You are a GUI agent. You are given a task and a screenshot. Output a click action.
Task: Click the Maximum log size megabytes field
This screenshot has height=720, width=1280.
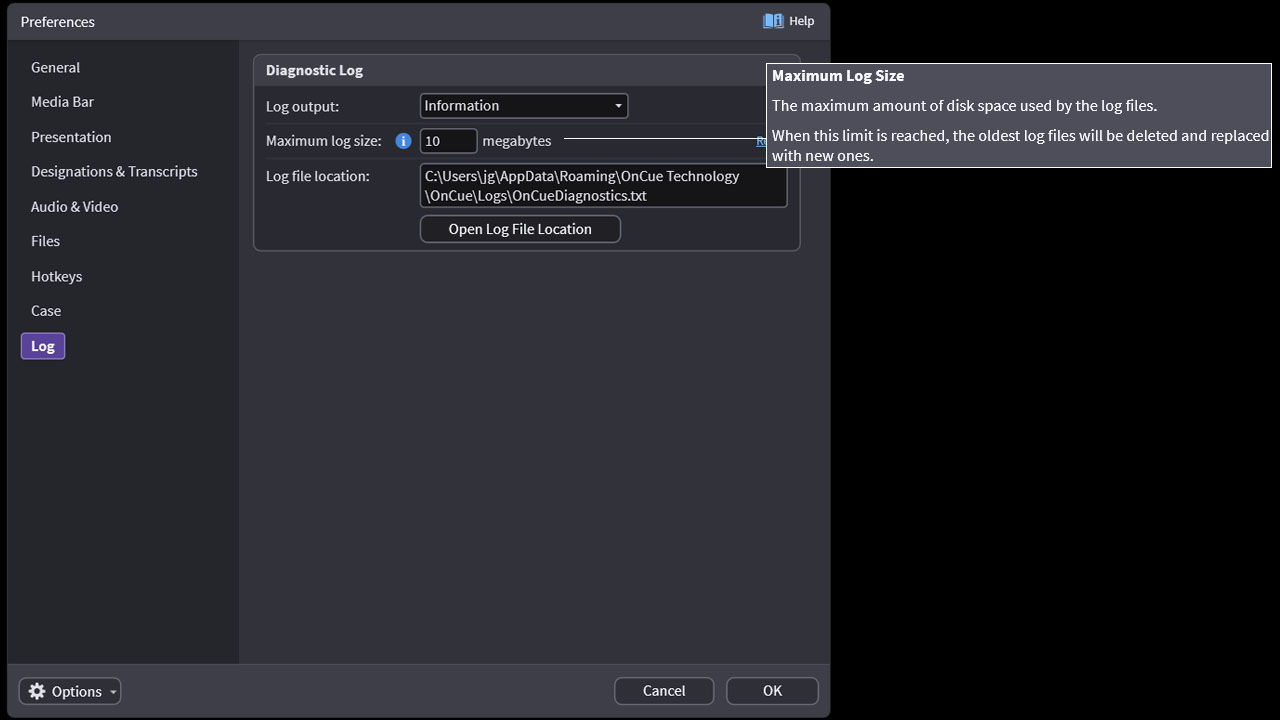pos(448,141)
